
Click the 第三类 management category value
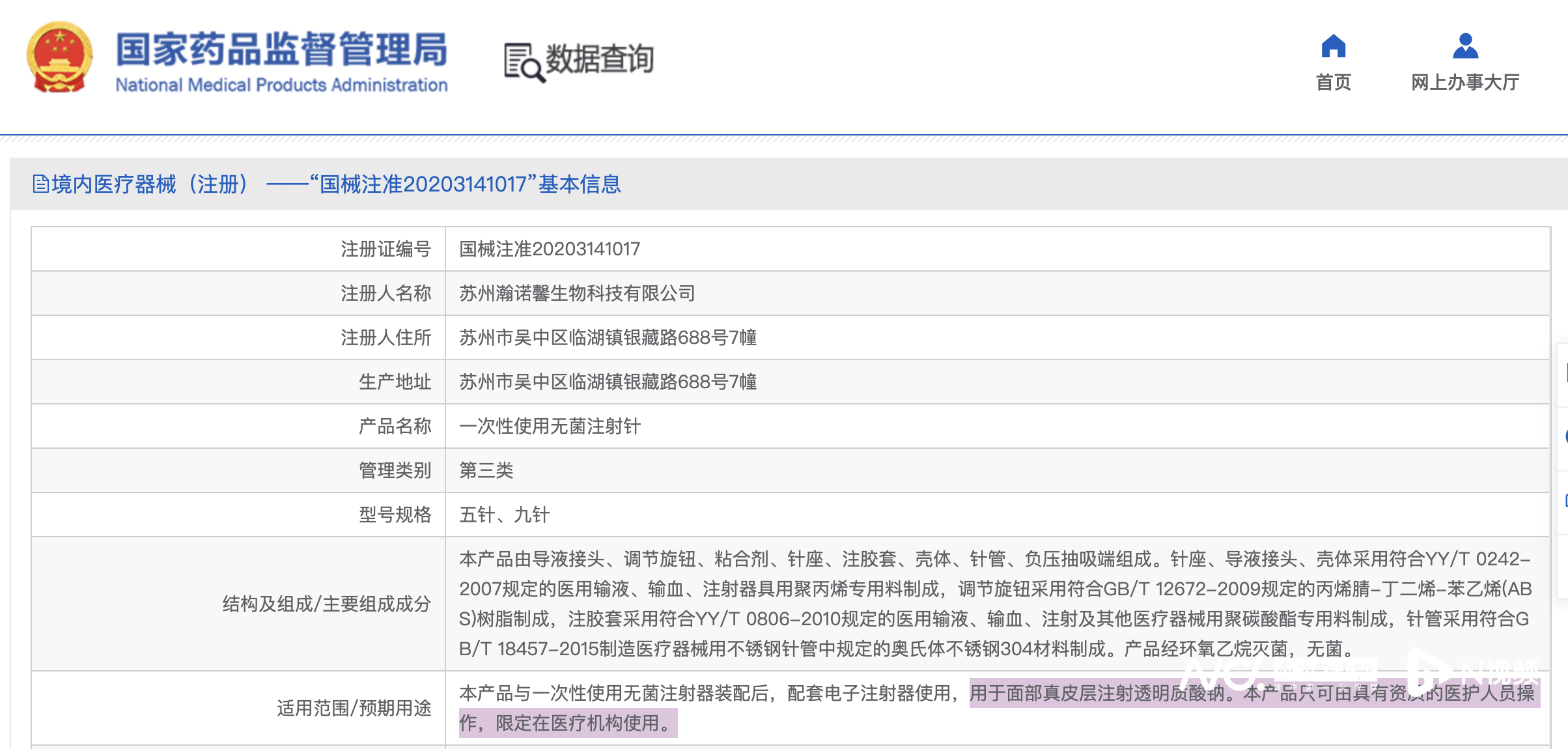[x=486, y=470]
